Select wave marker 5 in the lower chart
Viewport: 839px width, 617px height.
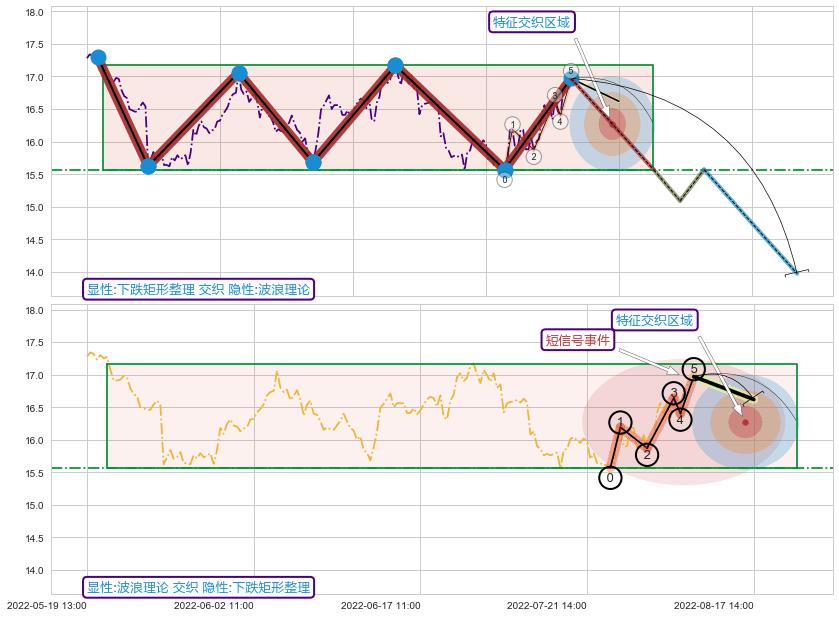click(693, 369)
